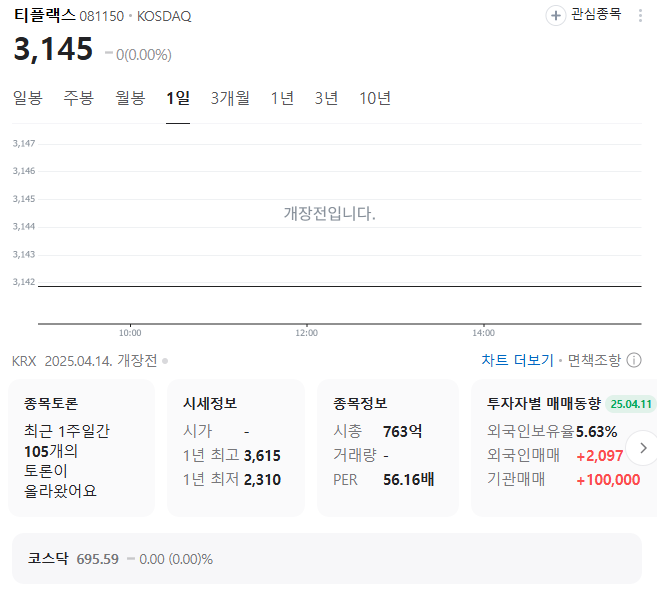The height and width of the screenshot is (596, 657).
Task: Select the 3개월 chart range tab
Action: click(x=230, y=98)
